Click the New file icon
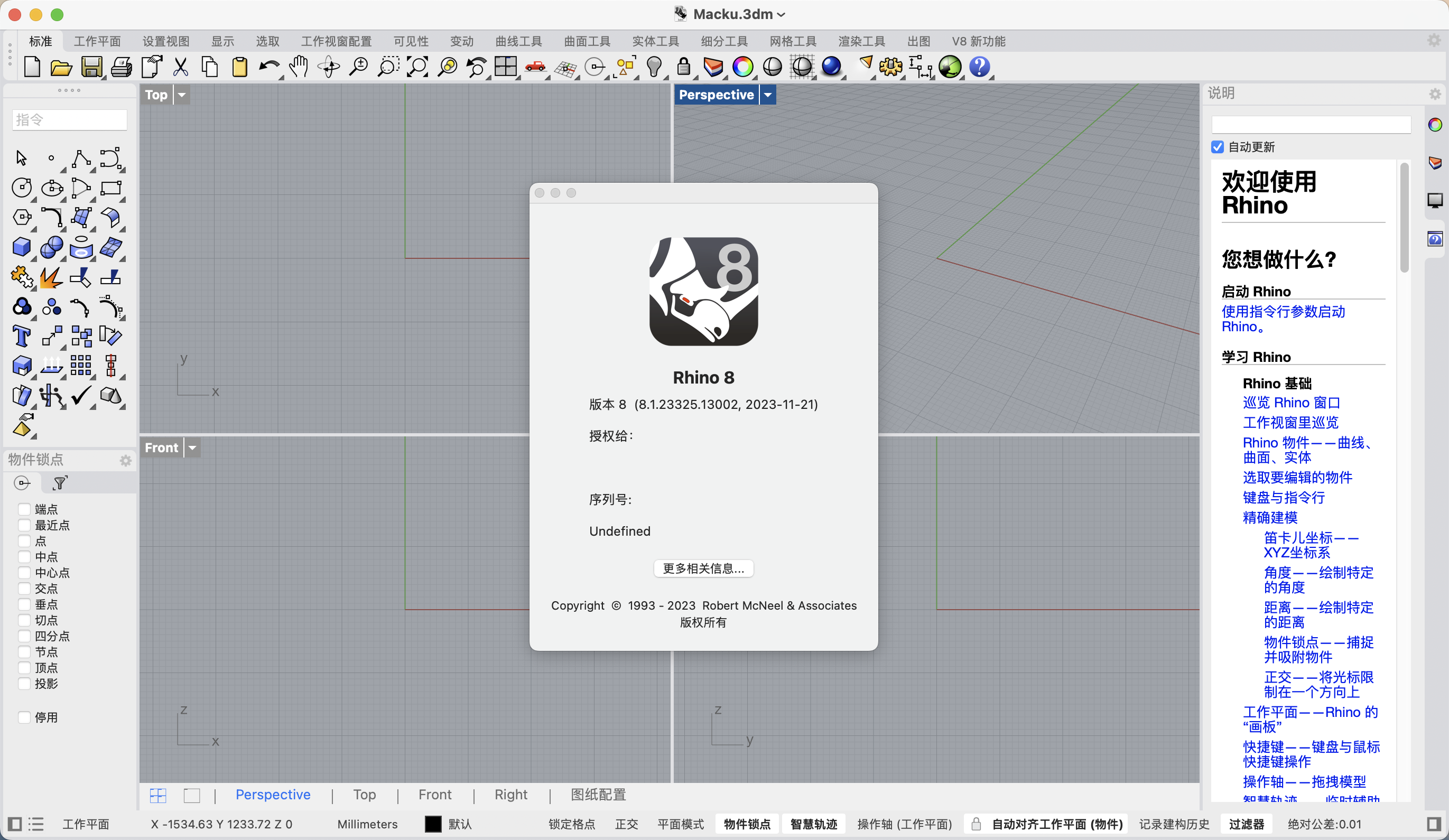 [x=32, y=67]
